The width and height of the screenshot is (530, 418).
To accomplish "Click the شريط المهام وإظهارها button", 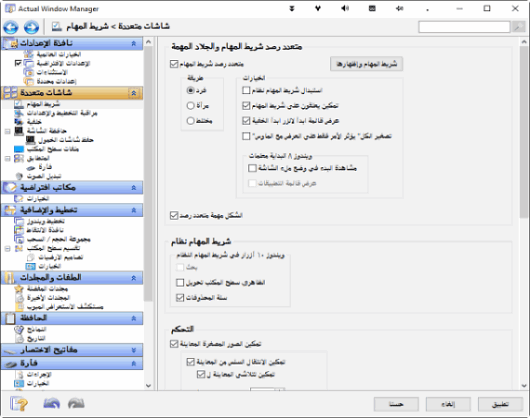I will click(366, 64).
